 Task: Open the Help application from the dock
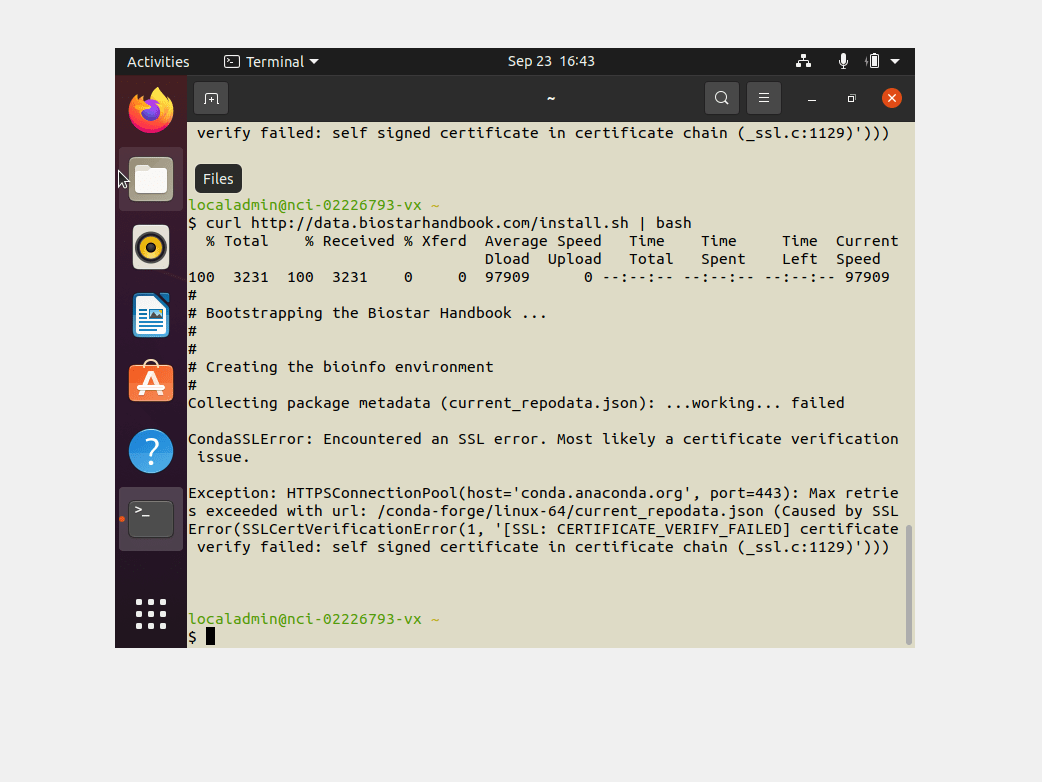click(151, 450)
